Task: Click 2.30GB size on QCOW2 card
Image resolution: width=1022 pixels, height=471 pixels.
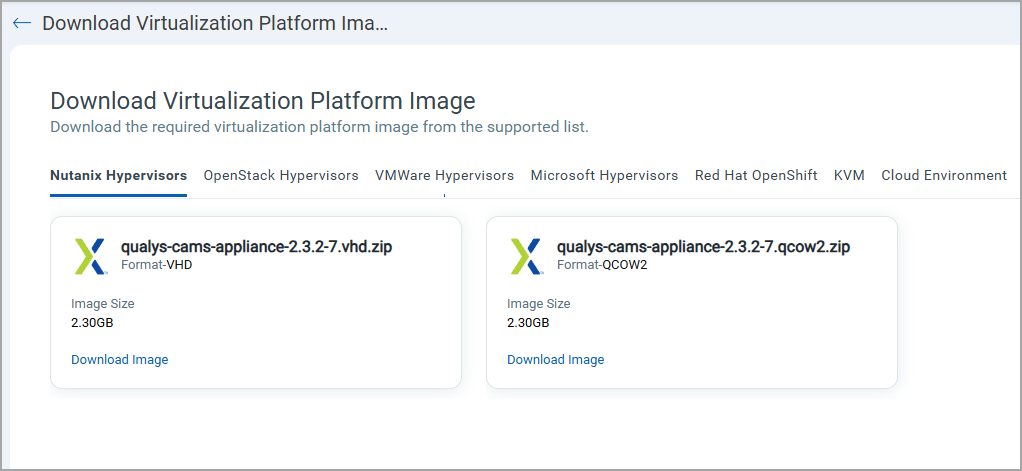Action: tap(528, 322)
